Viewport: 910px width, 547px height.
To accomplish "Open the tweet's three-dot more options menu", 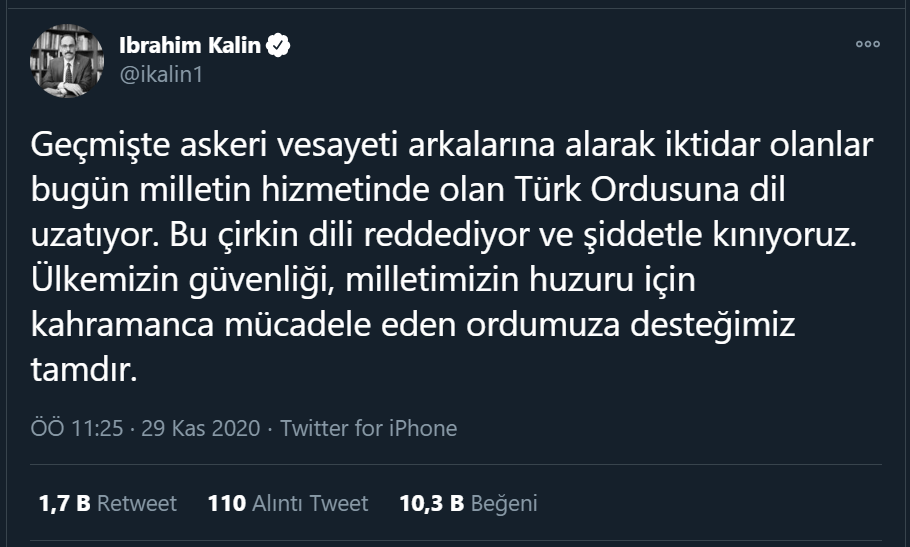I will pyautogui.click(x=867, y=44).
